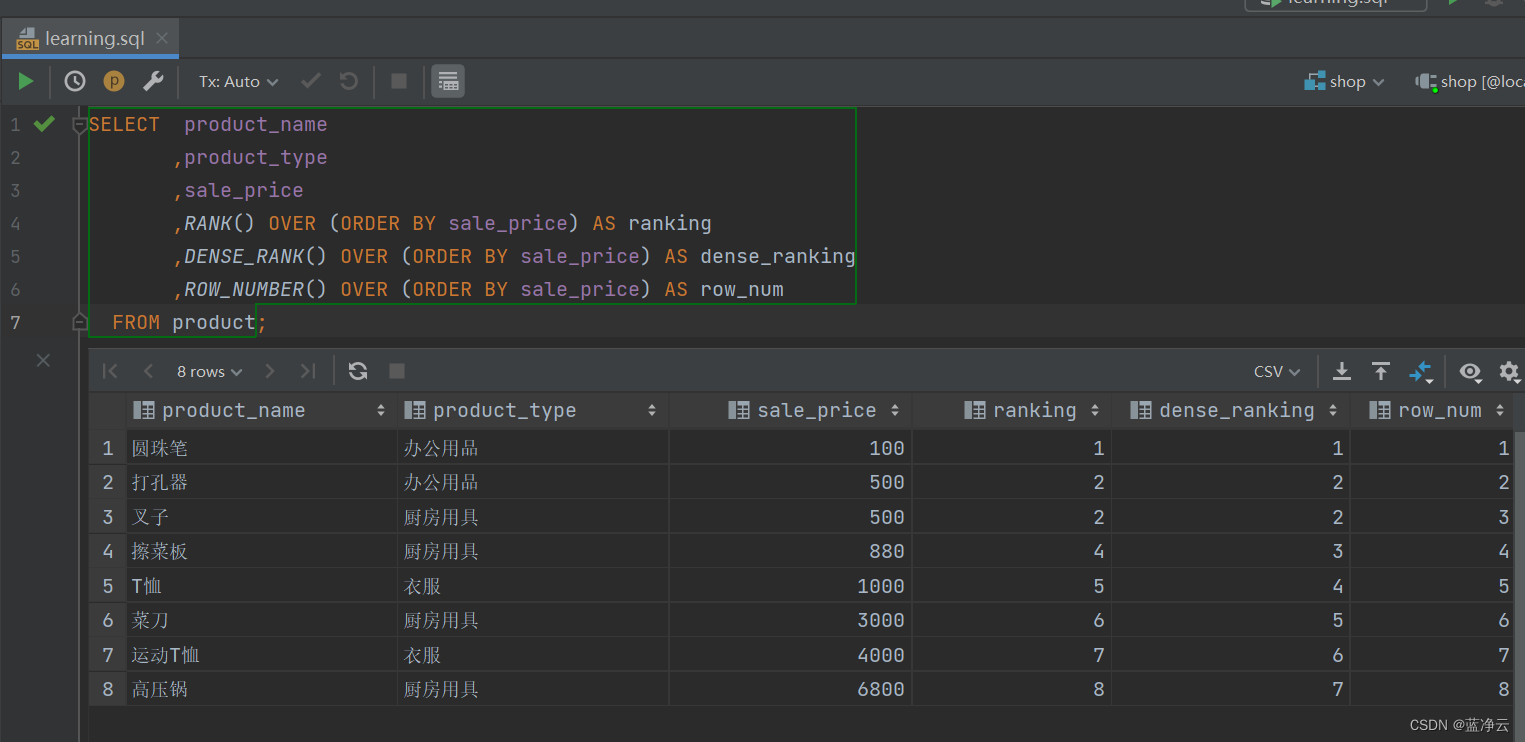1525x742 pixels.
Task: Jump to last page of results
Action: (x=308, y=370)
